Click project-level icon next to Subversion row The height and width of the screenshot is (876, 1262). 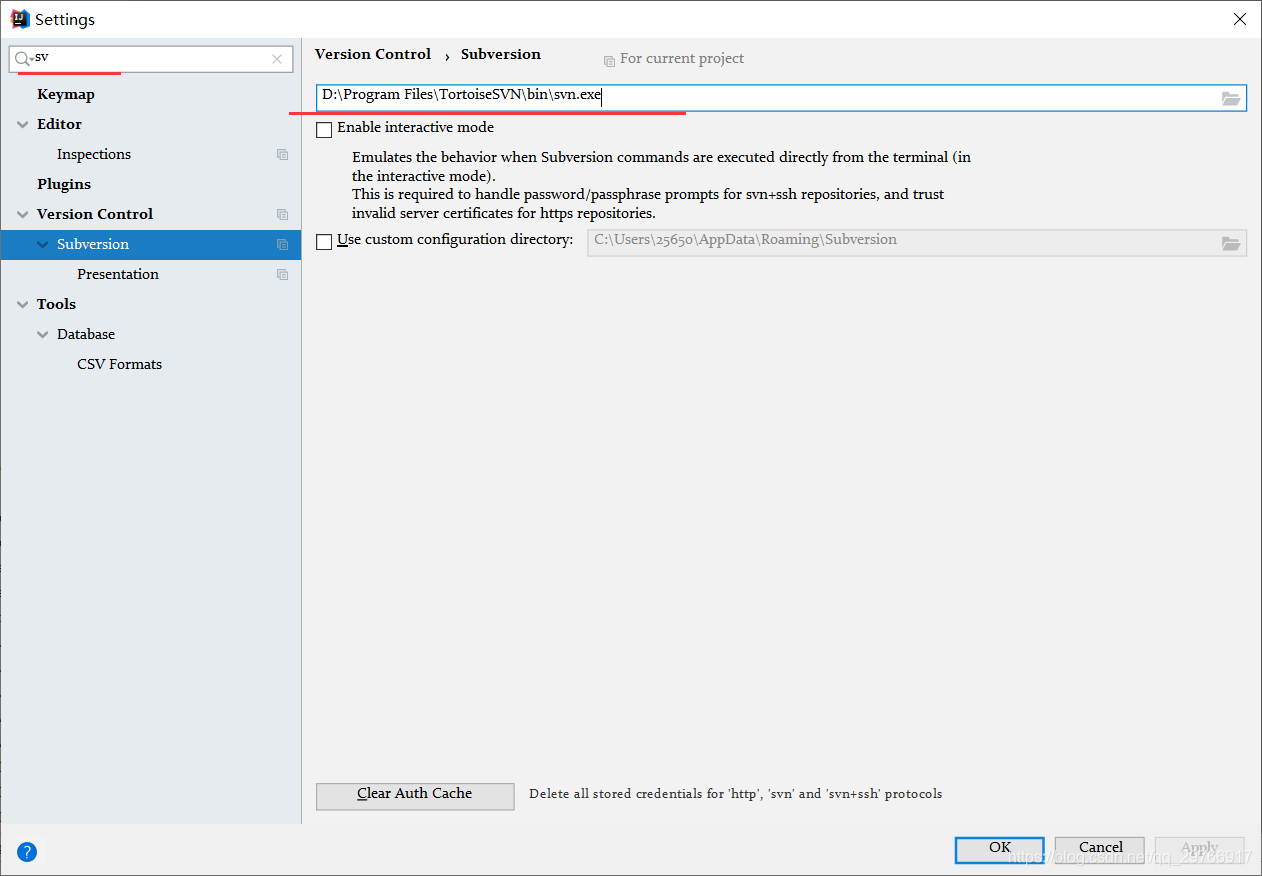coord(282,244)
